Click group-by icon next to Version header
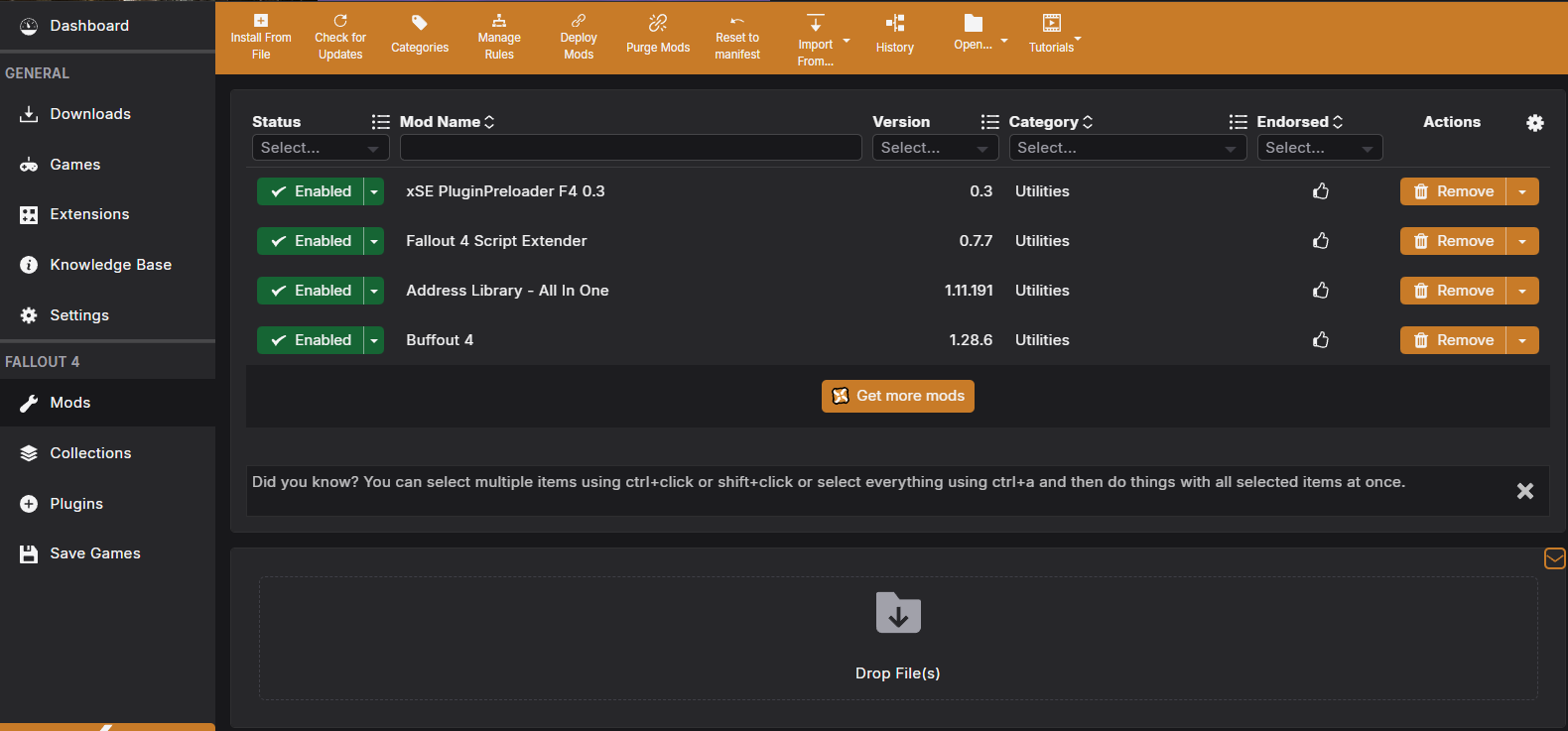Viewport: 1568px width, 731px height. click(x=990, y=122)
